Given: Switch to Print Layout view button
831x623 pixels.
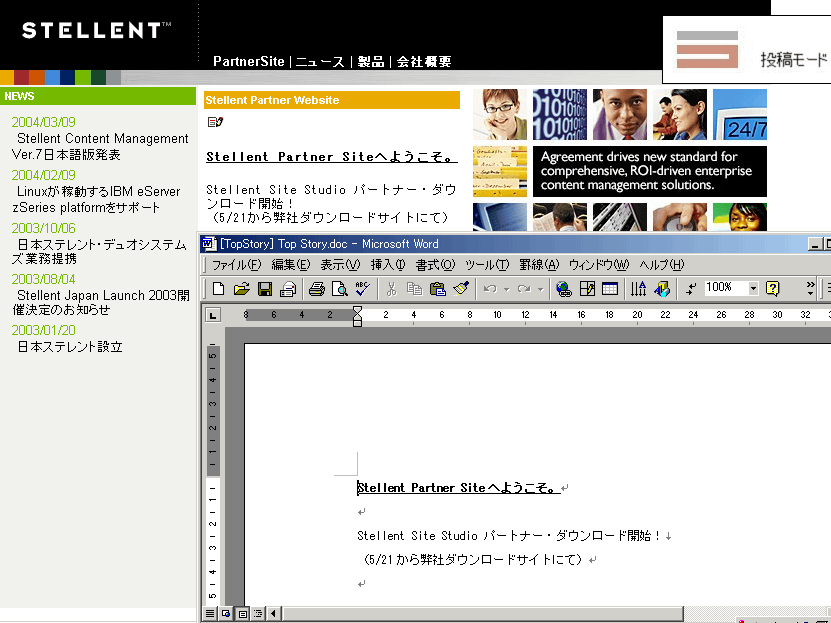Looking at the screenshot, I should (242, 613).
